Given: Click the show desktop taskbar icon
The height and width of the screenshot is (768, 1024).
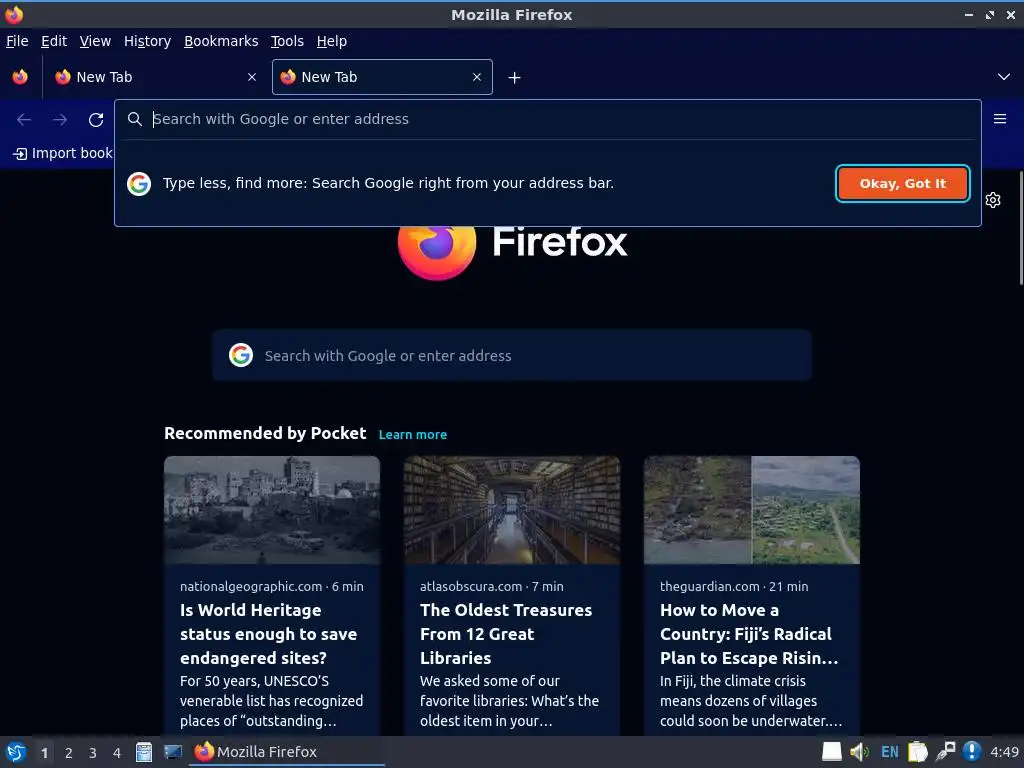Looking at the screenshot, I should tap(173, 752).
